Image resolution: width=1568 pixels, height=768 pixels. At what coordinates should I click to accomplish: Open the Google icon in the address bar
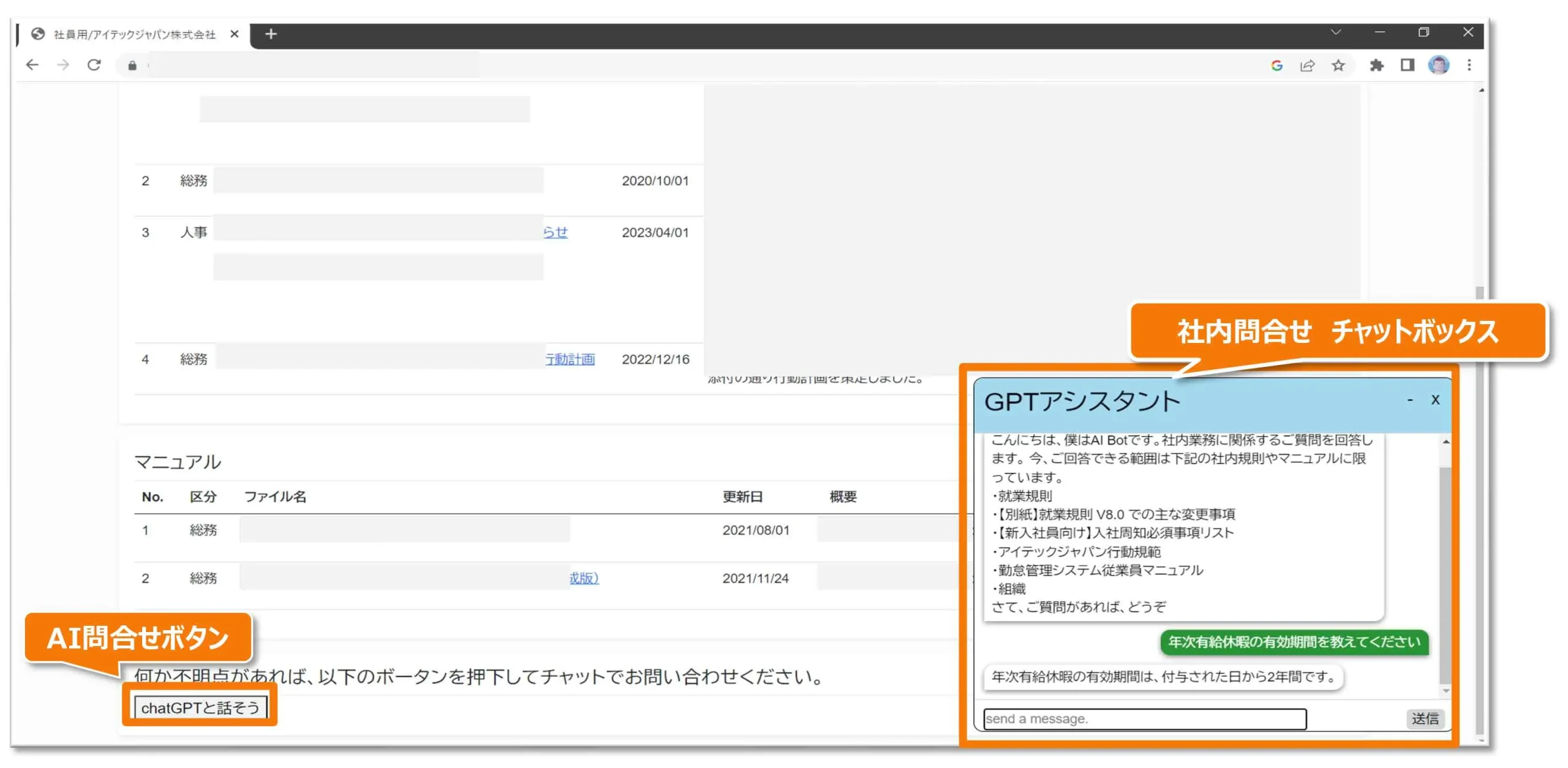click(x=1276, y=66)
